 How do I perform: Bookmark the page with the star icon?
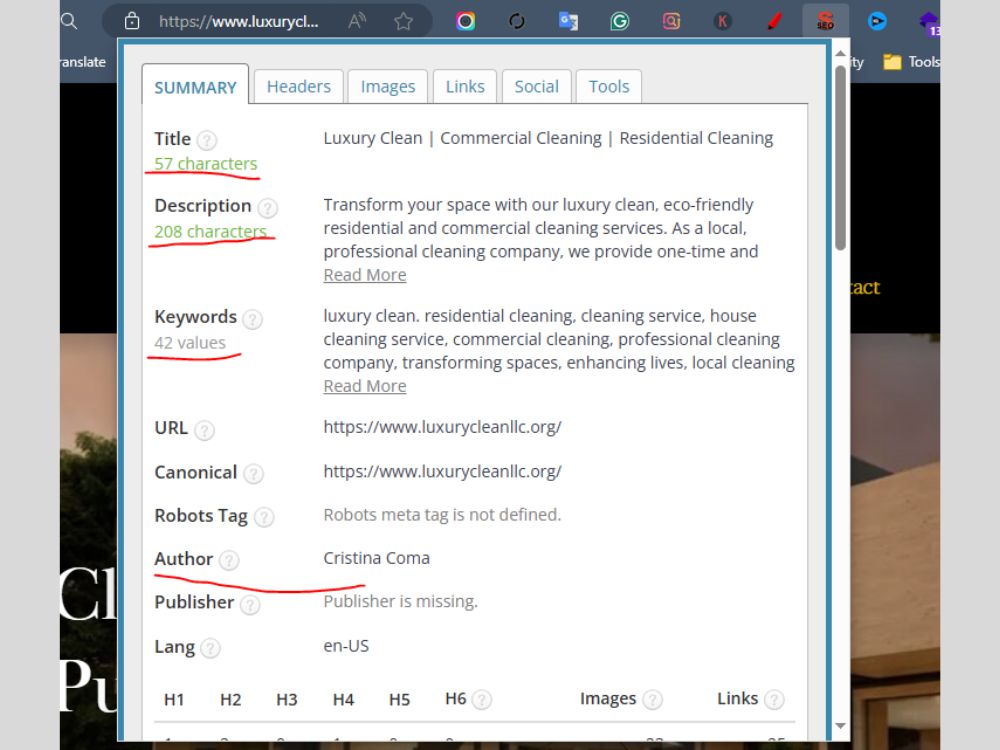(x=403, y=22)
